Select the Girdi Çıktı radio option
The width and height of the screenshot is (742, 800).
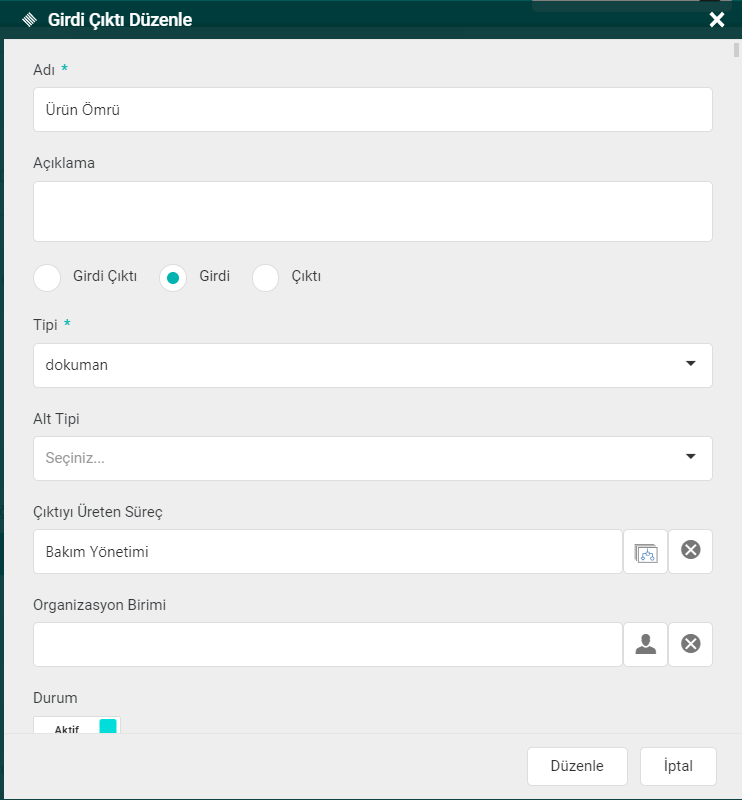point(47,277)
